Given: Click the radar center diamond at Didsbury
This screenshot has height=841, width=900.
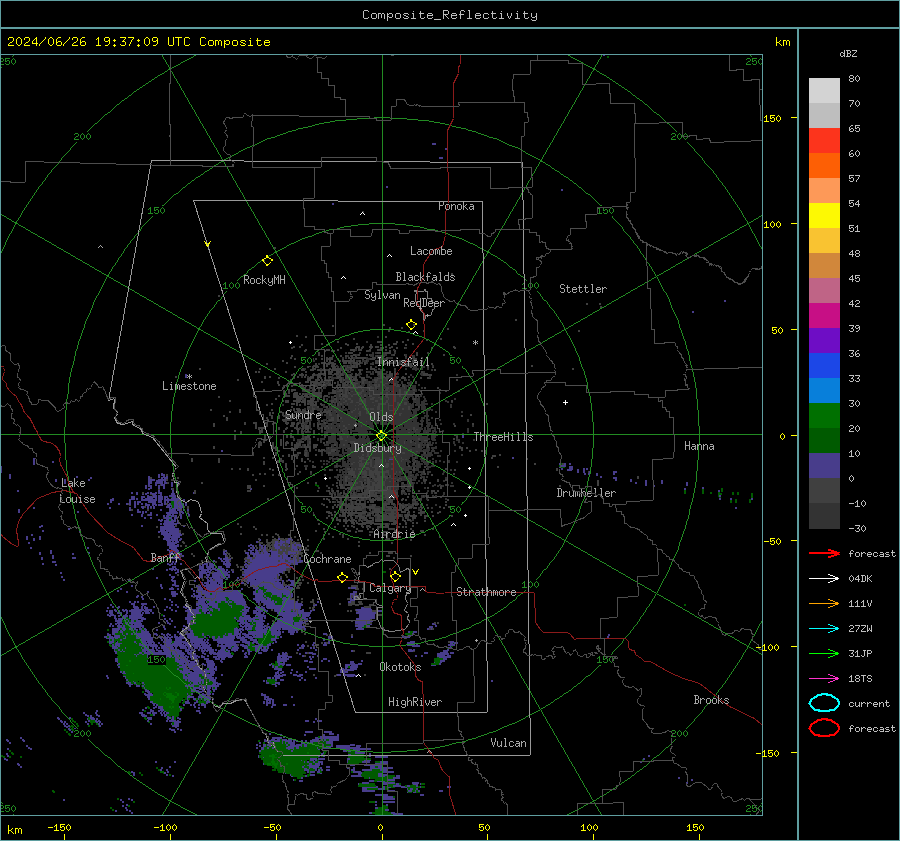Looking at the screenshot, I should click(x=381, y=436).
